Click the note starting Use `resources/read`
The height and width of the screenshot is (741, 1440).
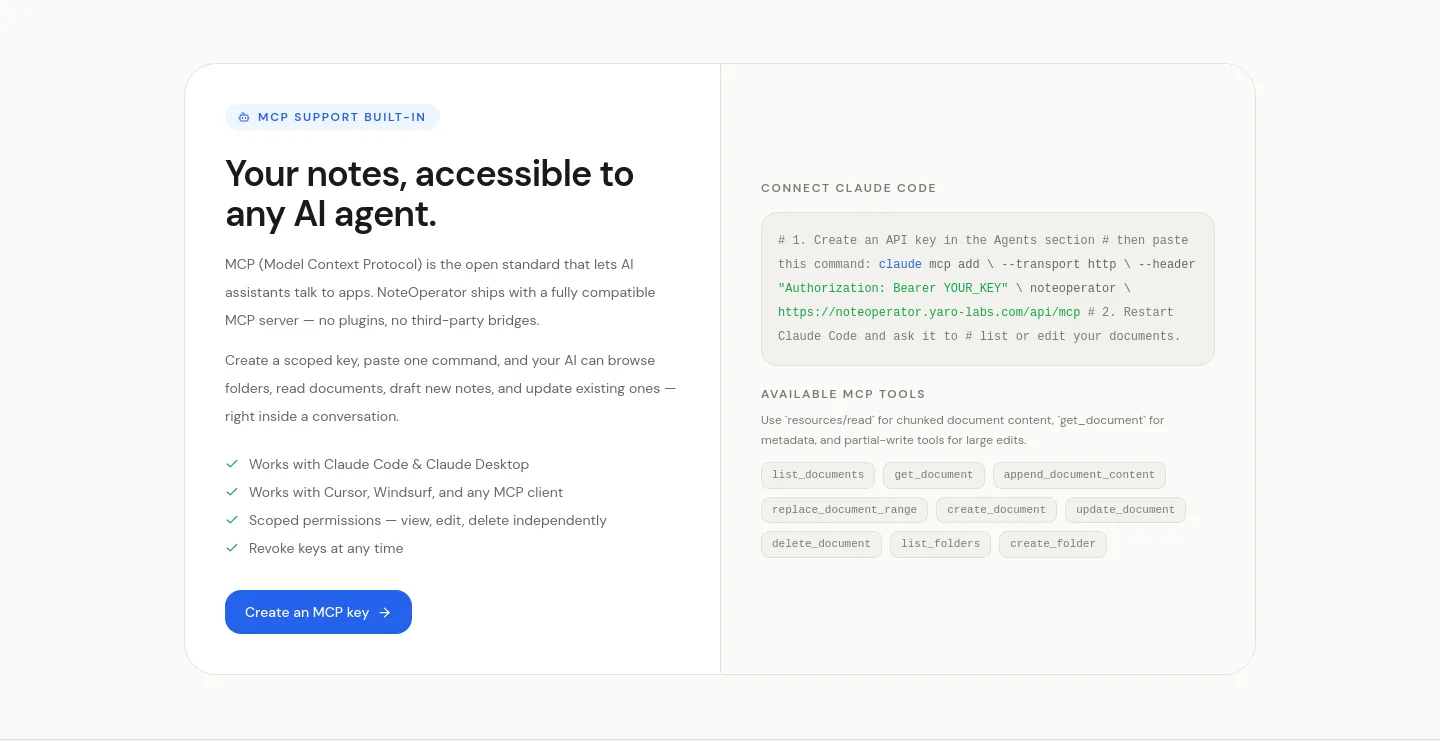pos(962,430)
